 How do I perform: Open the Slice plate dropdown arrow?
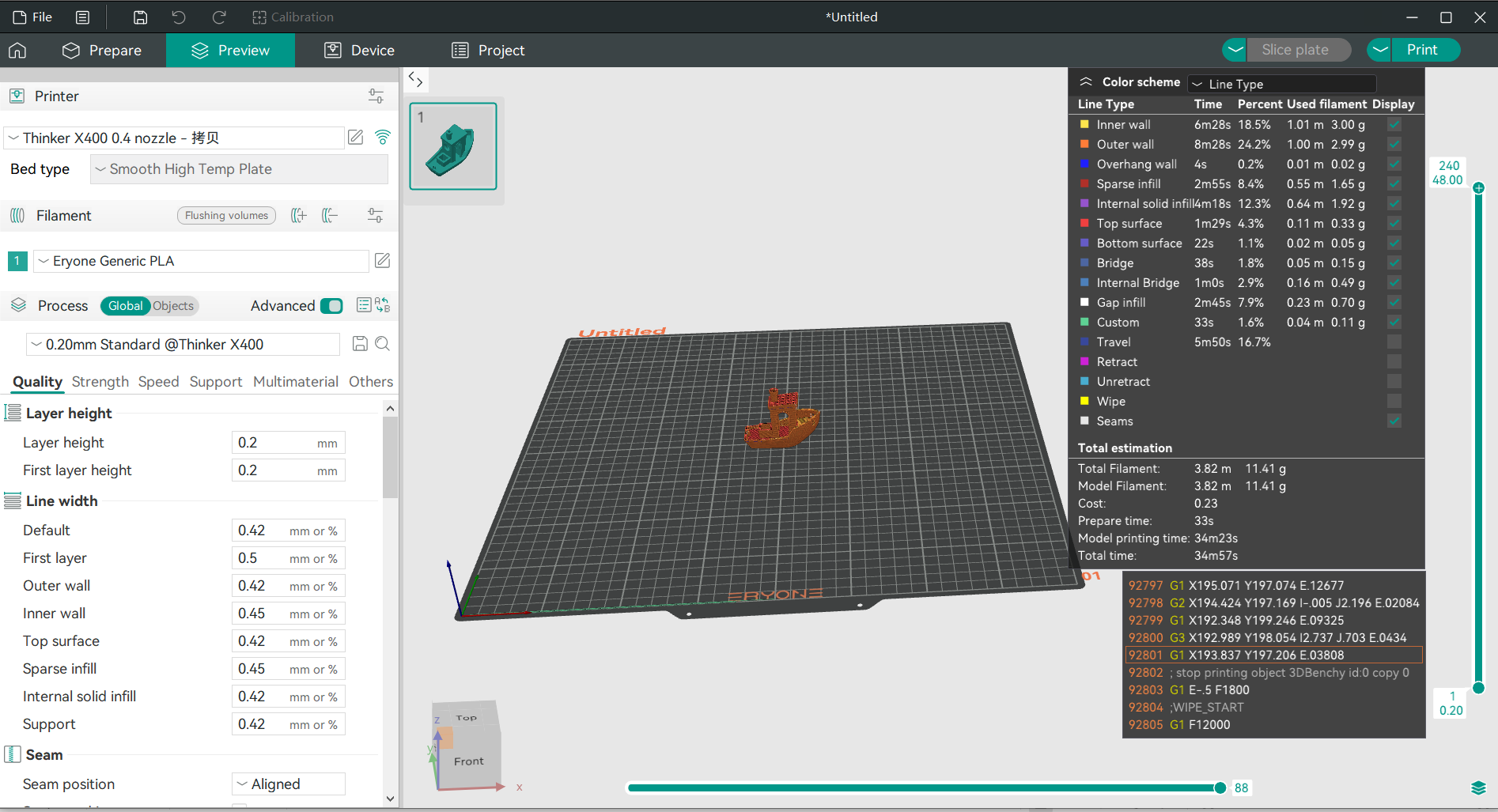(x=1235, y=50)
